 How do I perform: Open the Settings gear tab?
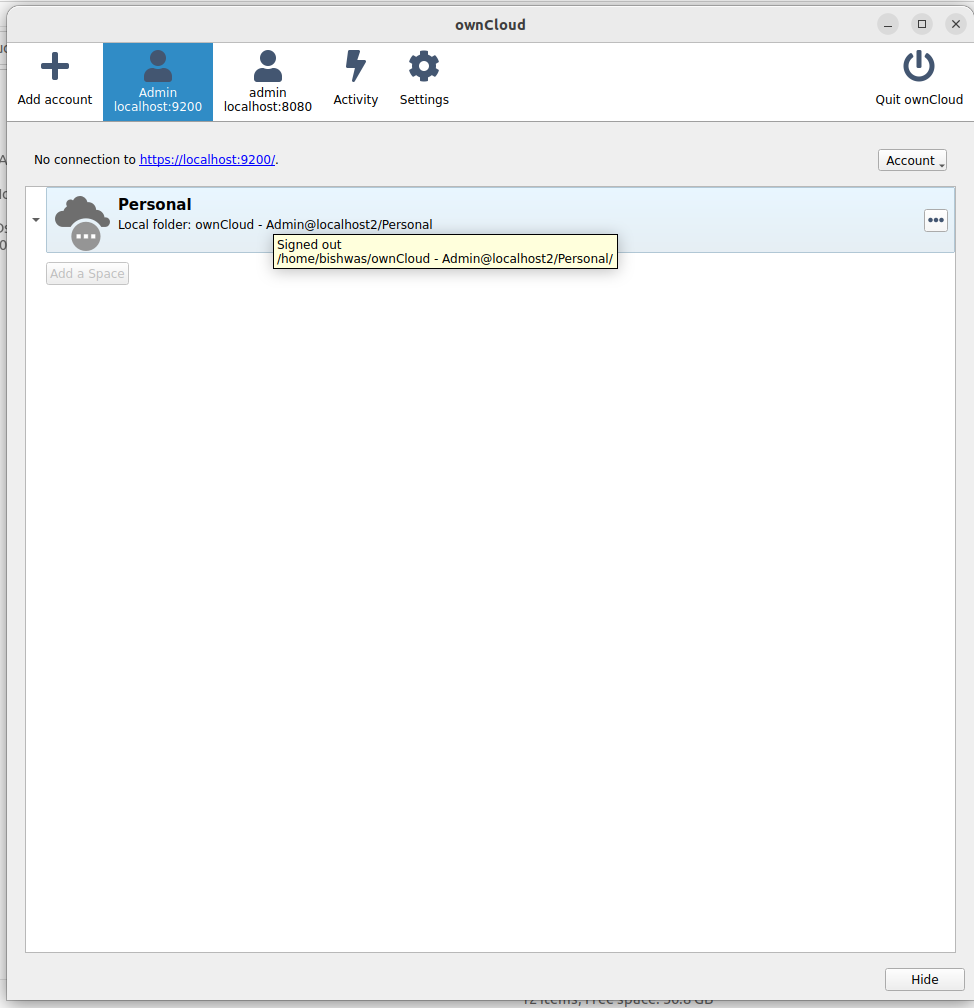tap(424, 82)
